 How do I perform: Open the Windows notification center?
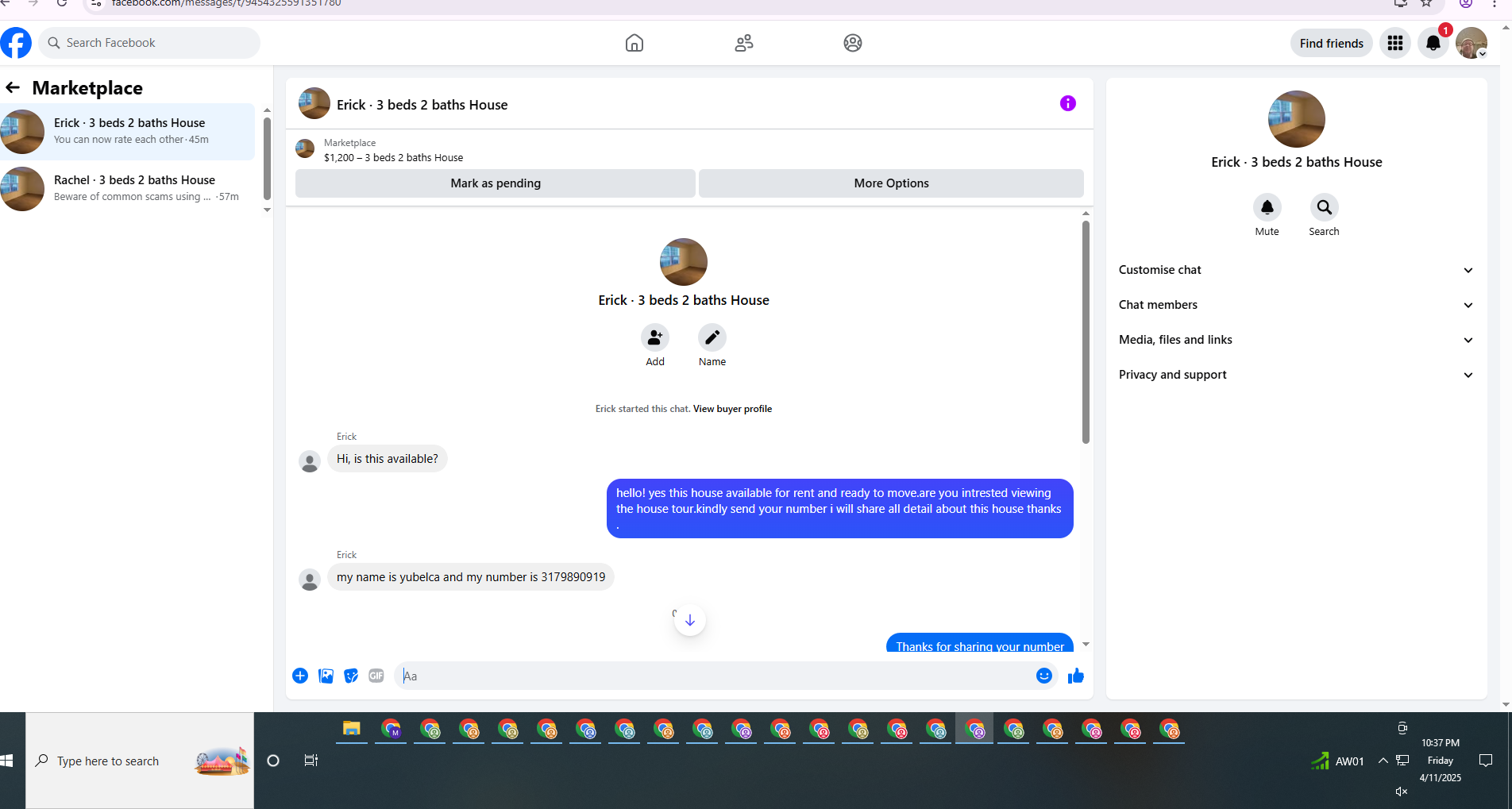click(x=1485, y=761)
